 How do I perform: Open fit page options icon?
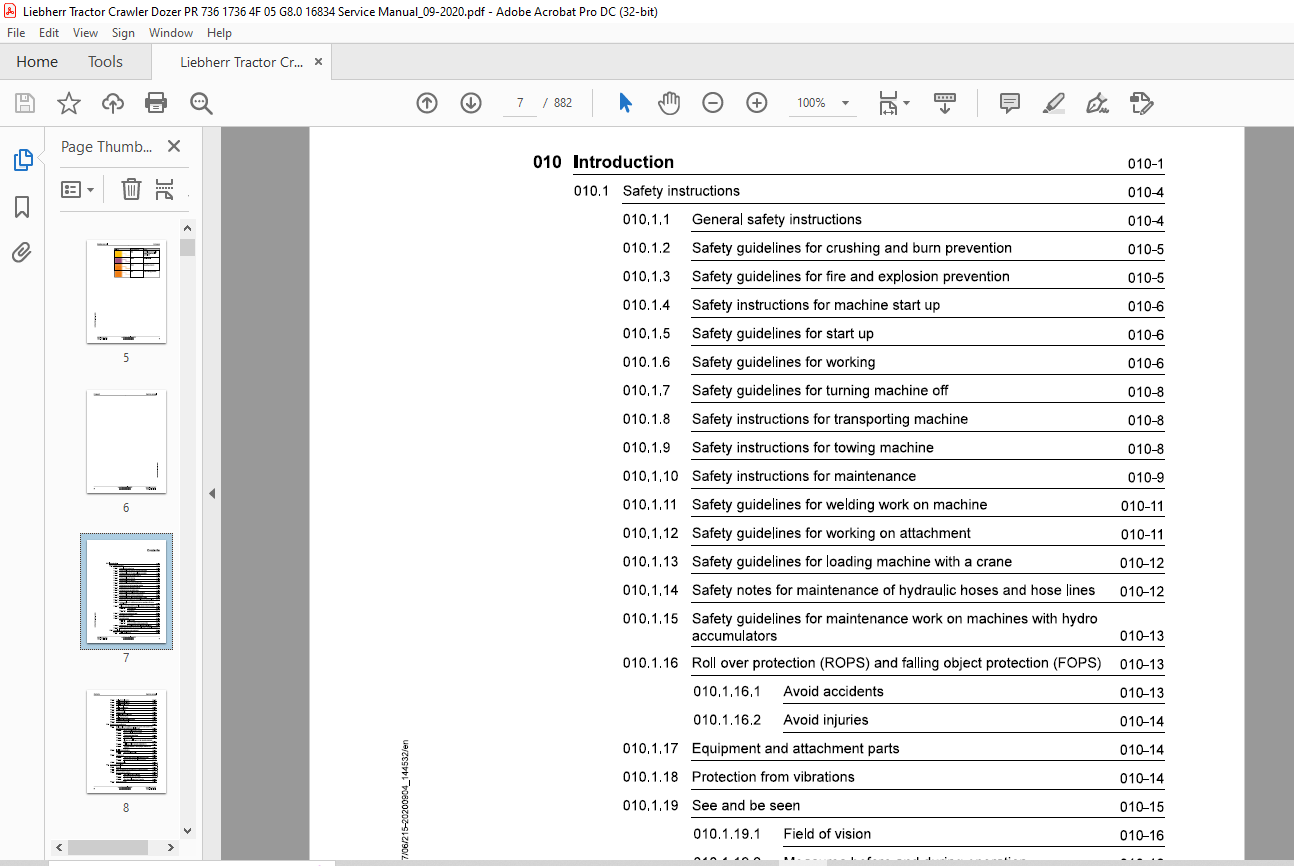coord(888,103)
